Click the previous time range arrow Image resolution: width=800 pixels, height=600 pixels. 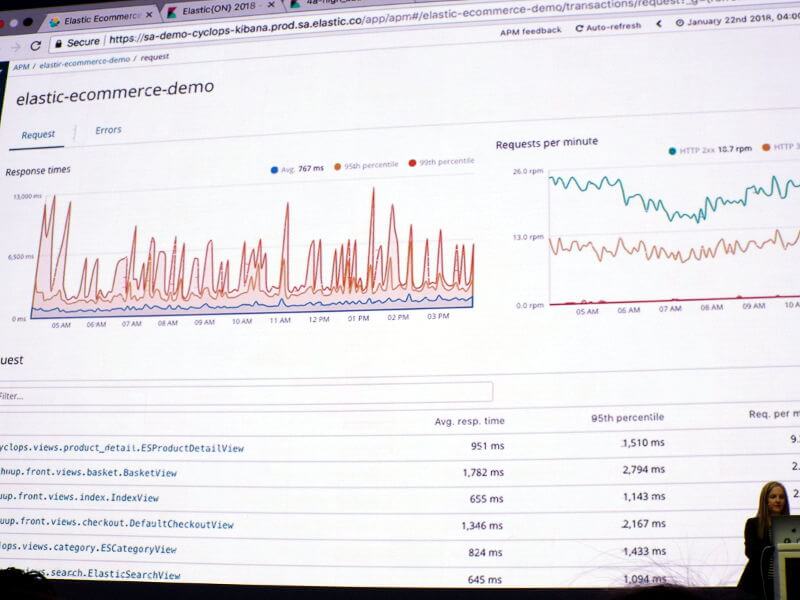tap(658, 24)
